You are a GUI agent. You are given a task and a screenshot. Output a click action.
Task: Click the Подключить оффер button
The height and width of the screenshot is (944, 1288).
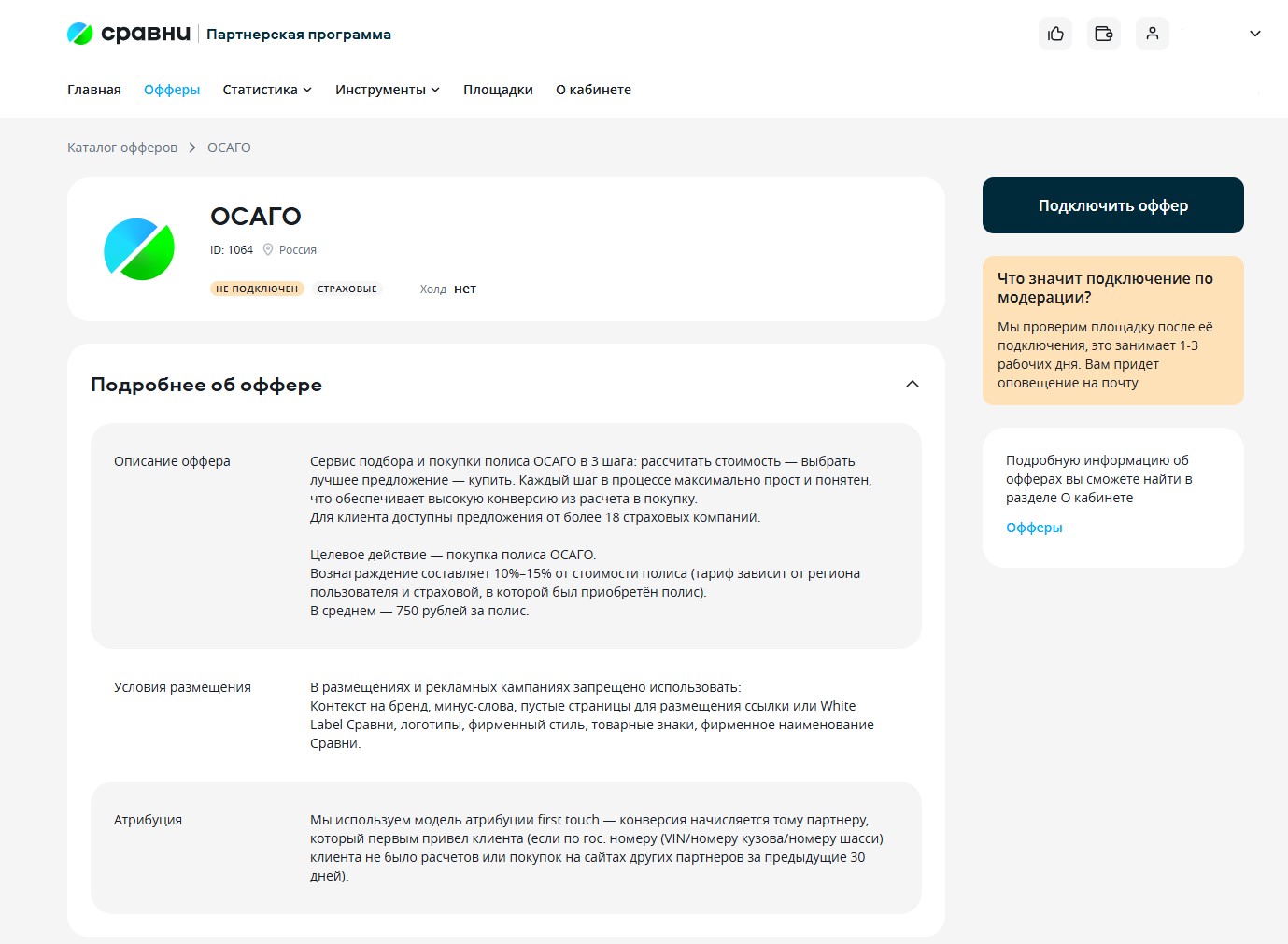pos(1113,205)
